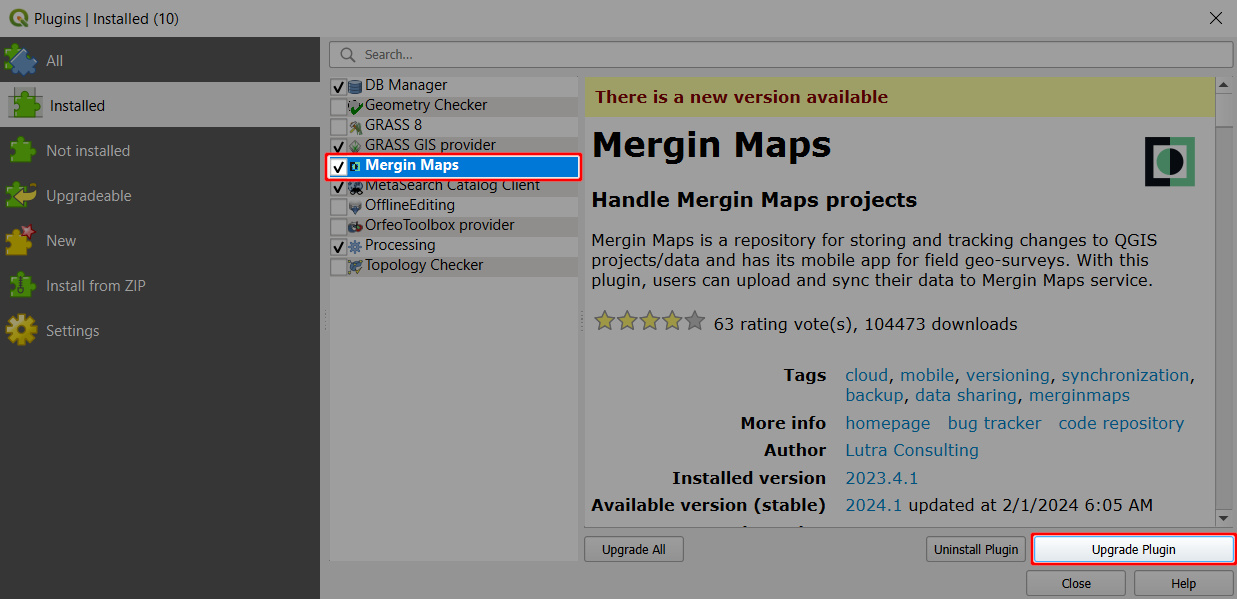This screenshot has width=1237, height=599.
Task: Click available version 2024.1 link
Action: 874,505
